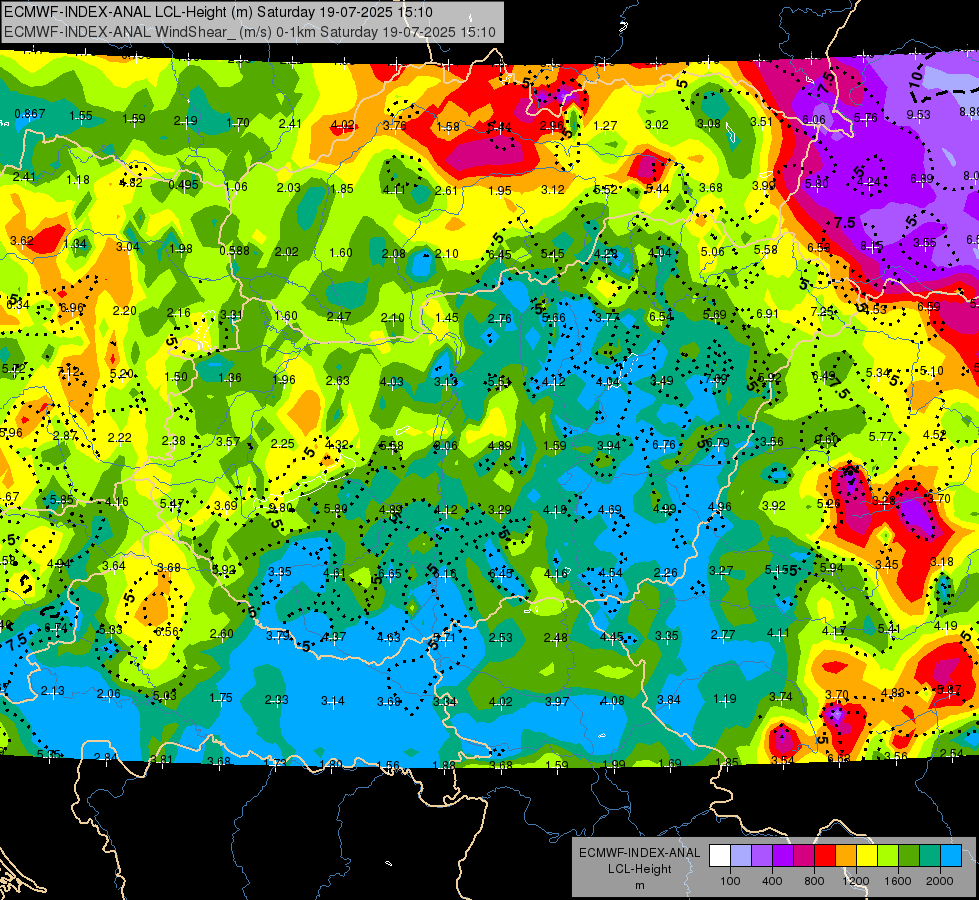Select the orange legend color swatch
Image resolution: width=979 pixels, height=900 pixels.
(x=846, y=856)
